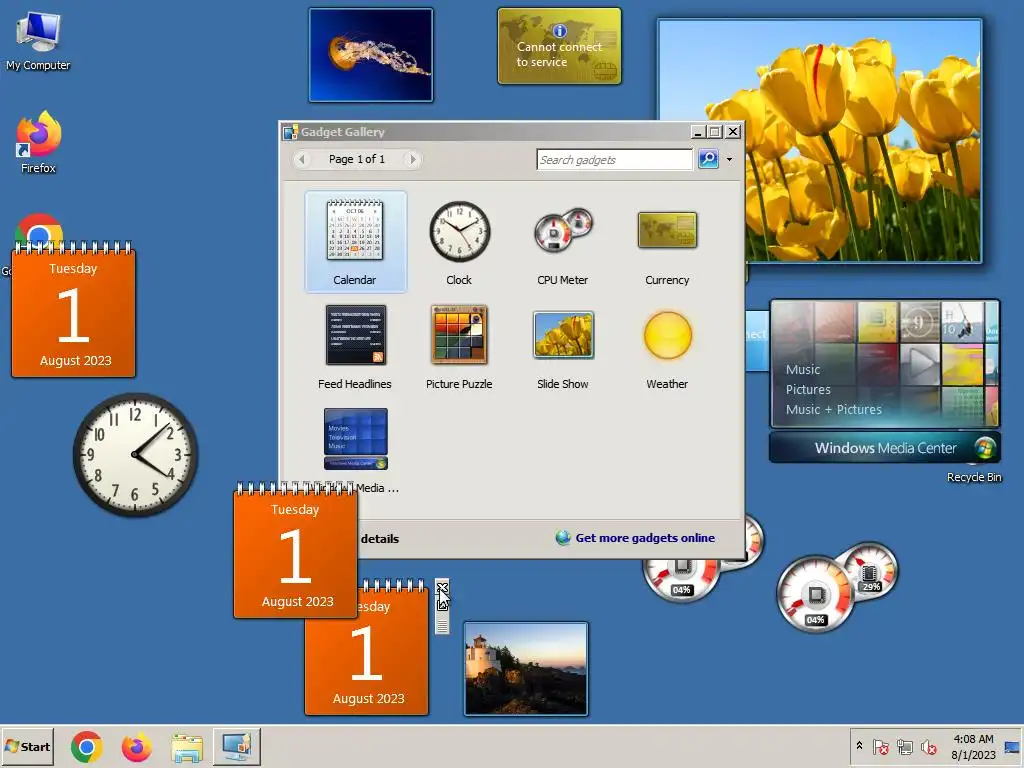Viewport: 1024px width, 768px height.
Task: Select the Calendar gadget in Gadget Gallery
Action: click(355, 242)
